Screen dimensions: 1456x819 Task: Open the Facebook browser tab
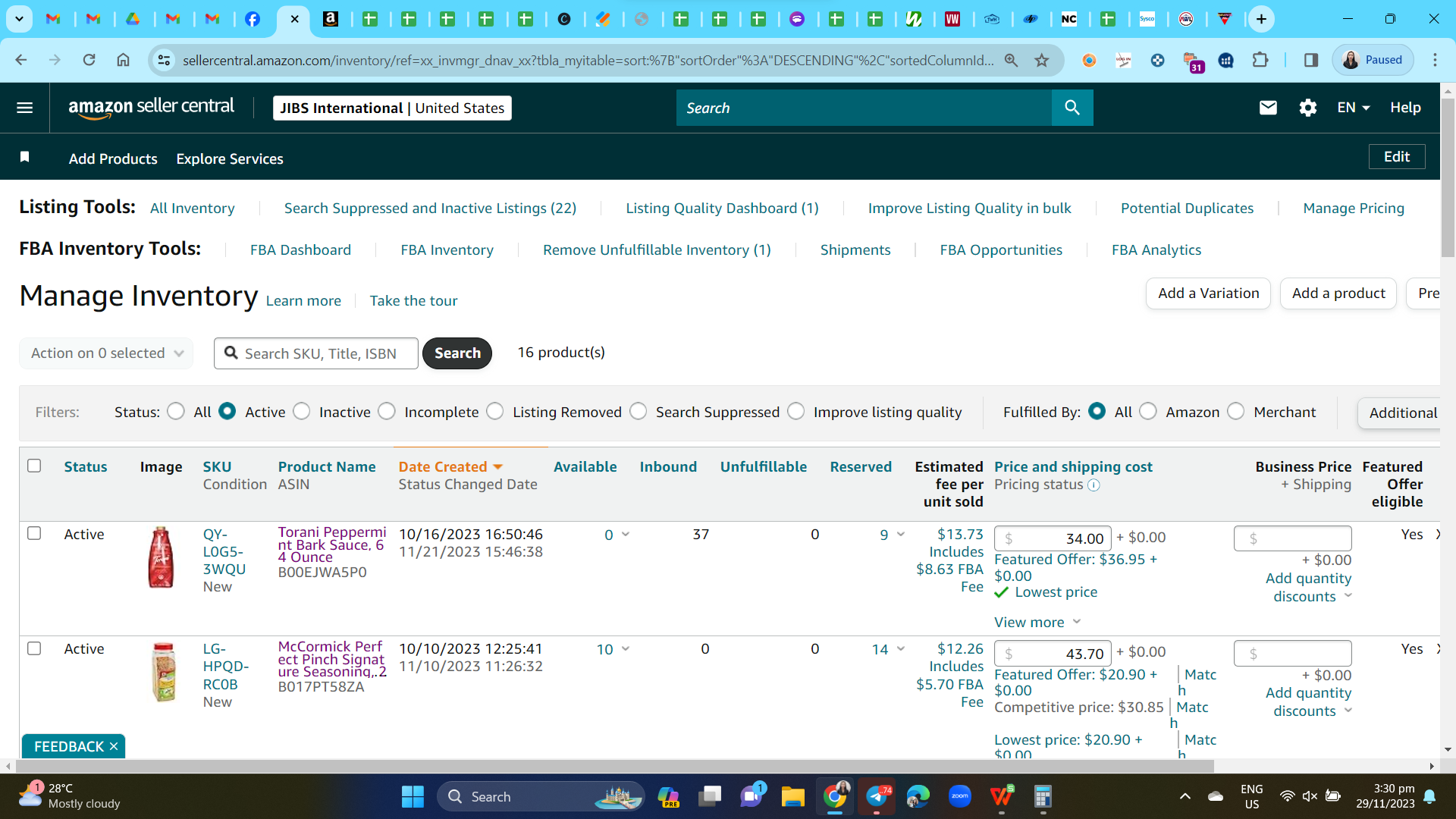253,19
